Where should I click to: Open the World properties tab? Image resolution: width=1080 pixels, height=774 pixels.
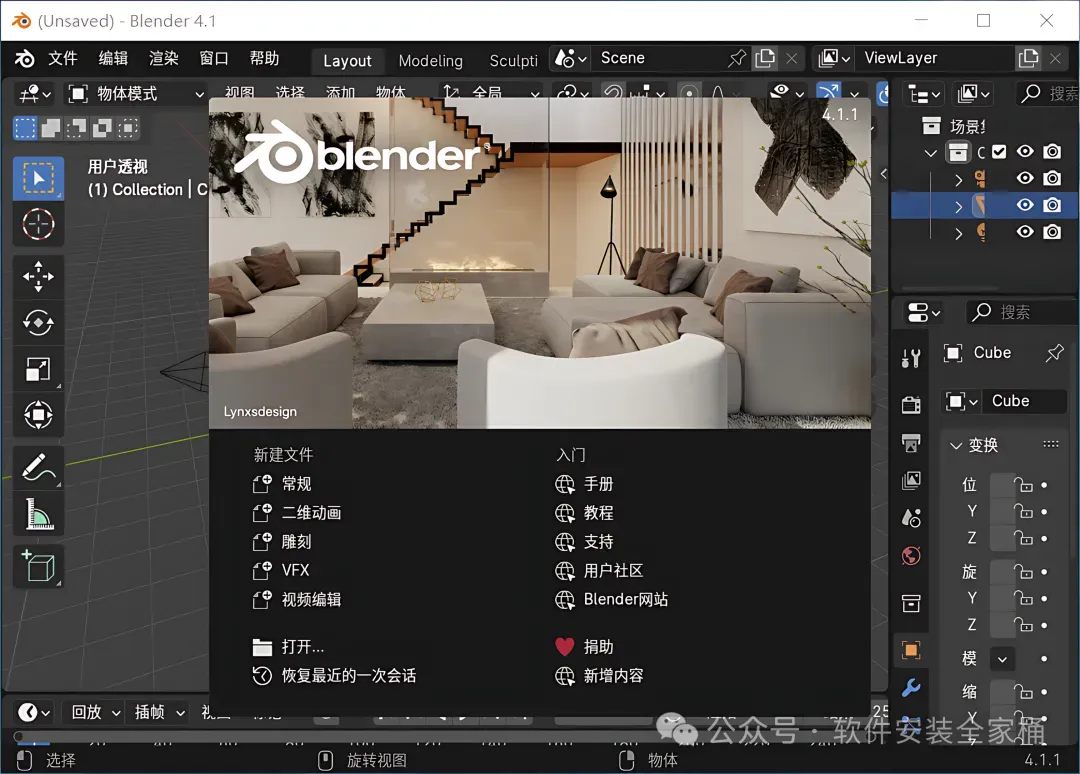tap(911, 556)
